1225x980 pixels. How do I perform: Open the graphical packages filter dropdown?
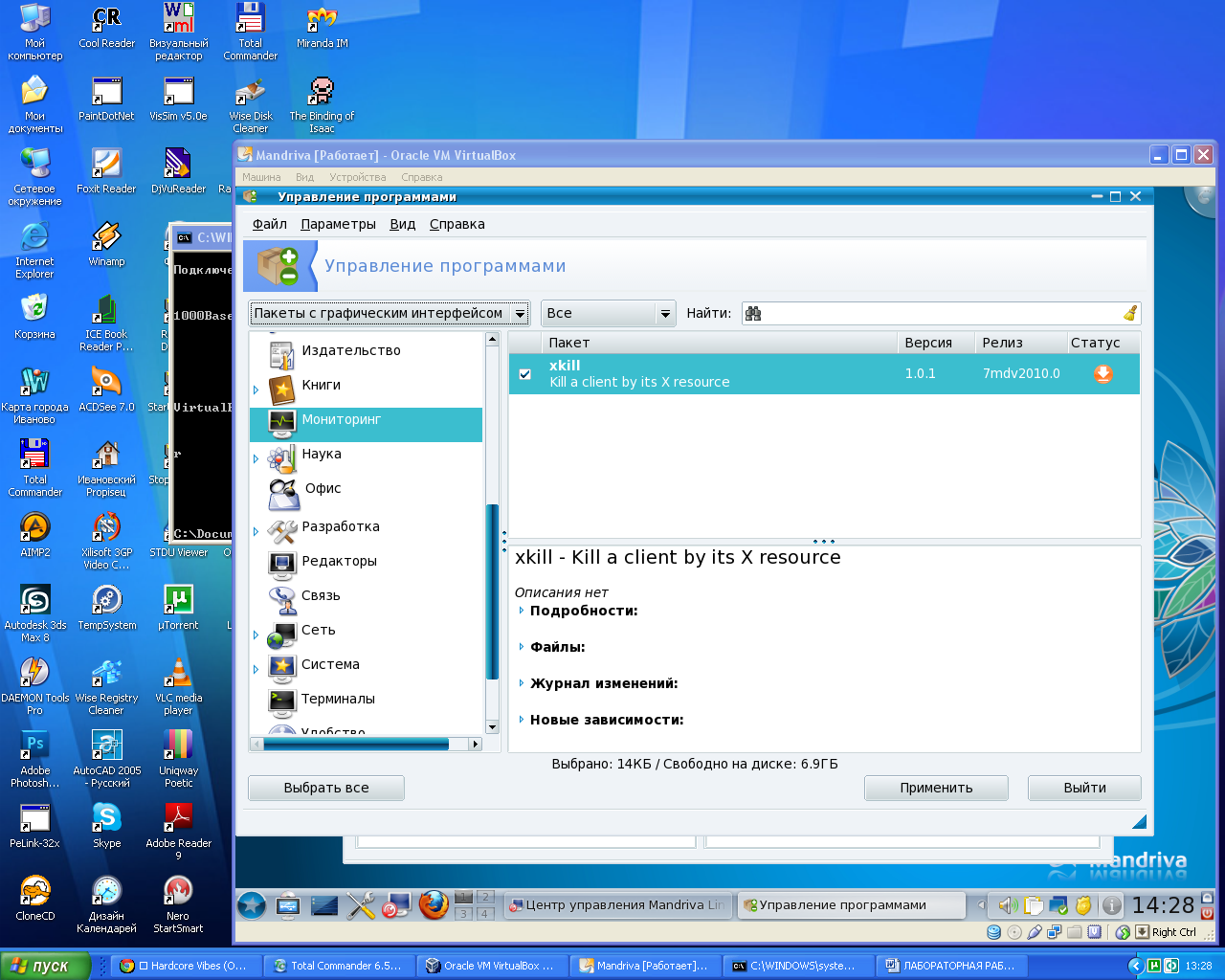(390, 313)
